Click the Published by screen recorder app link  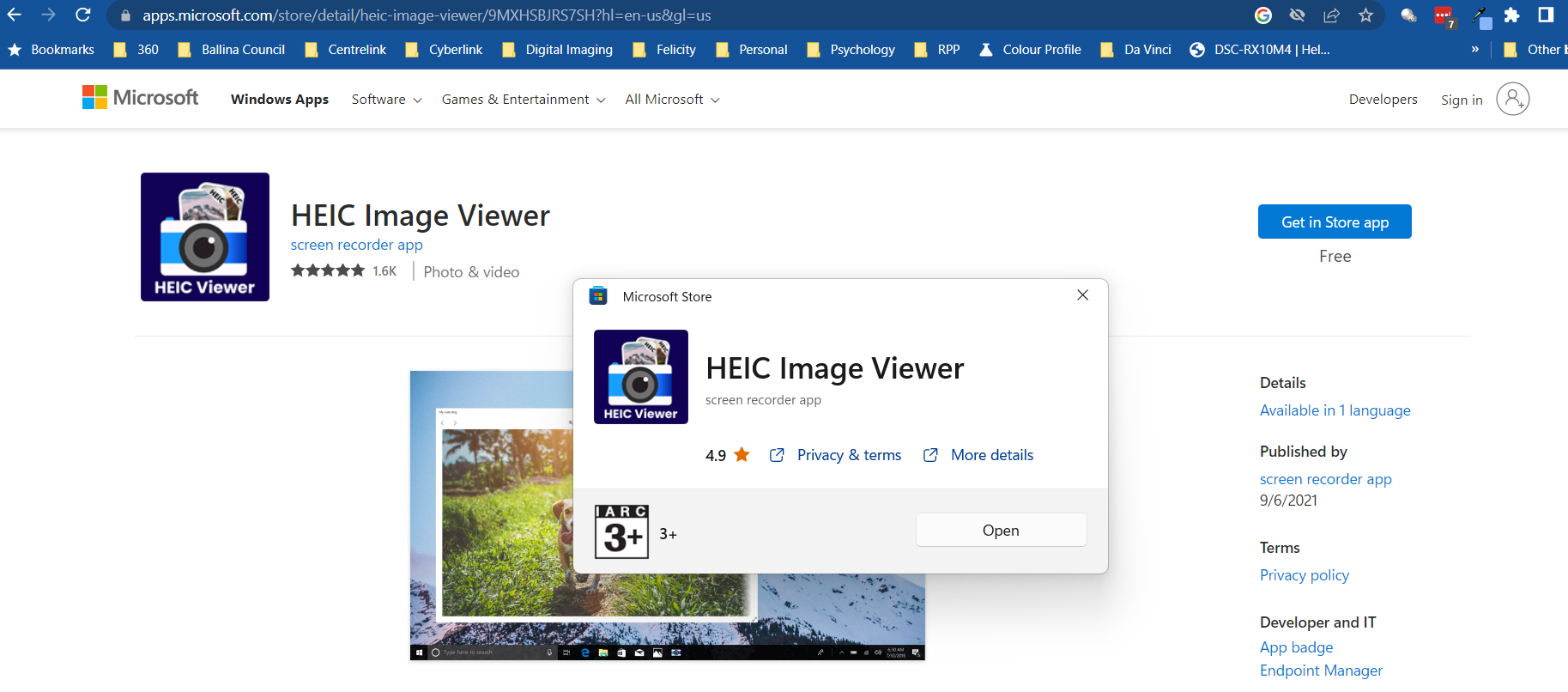point(1325,479)
